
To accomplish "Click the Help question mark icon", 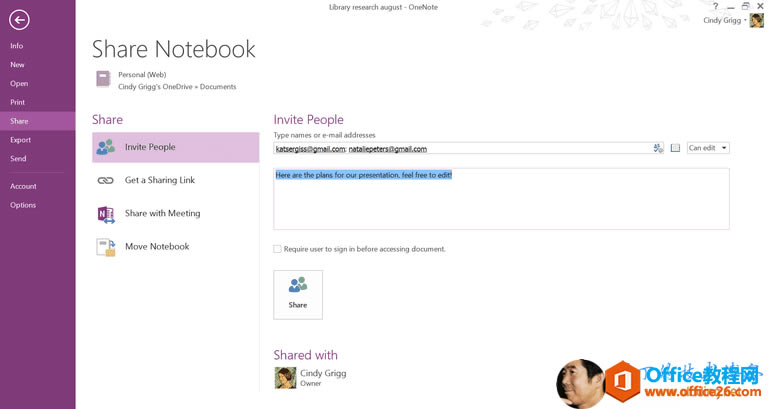I will coord(716,6).
